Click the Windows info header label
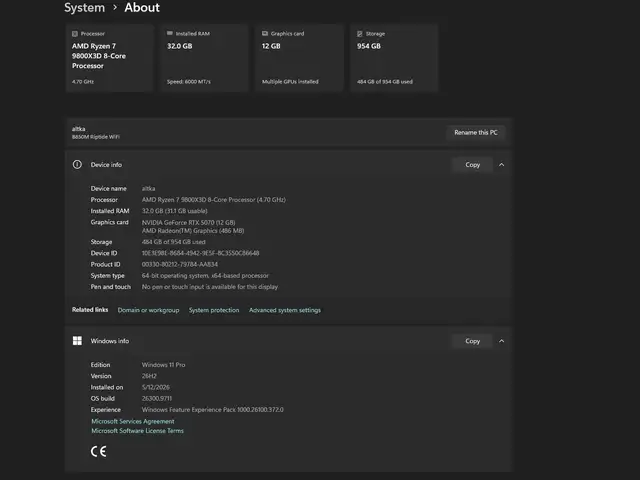 110,341
